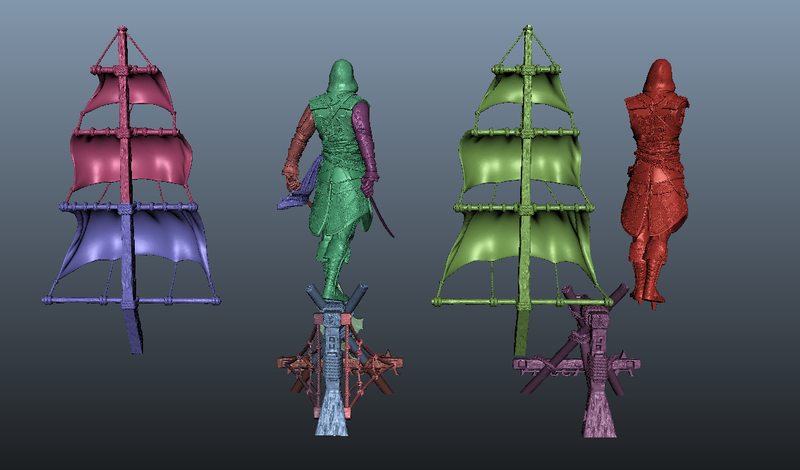The width and height of the screenshot is (800, 470).
Task: Select the orange rope rigging on blue pillar
Action: pyautogui.click(x=345, y=367)
